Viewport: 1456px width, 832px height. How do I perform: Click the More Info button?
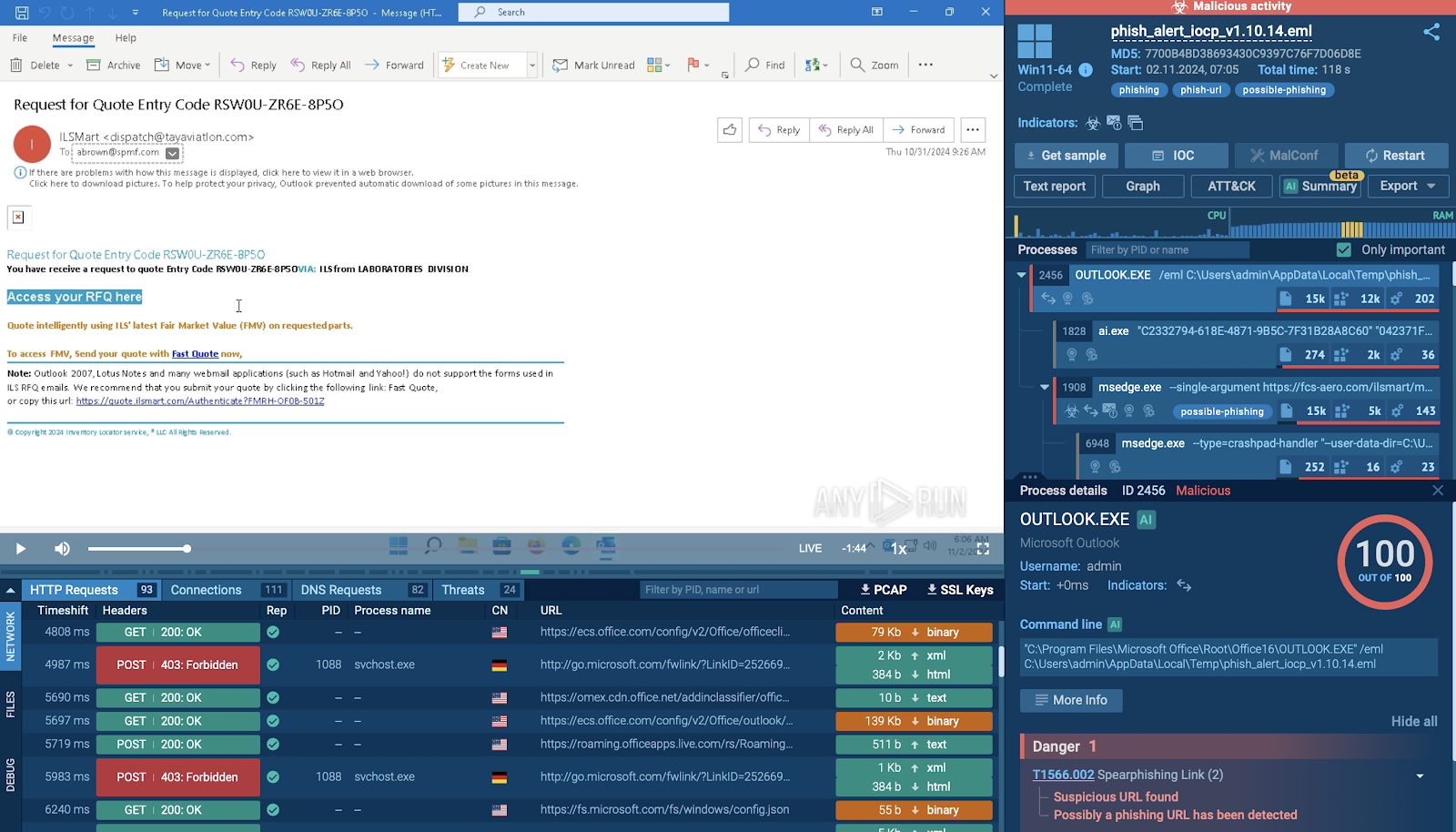[1071, 700]
